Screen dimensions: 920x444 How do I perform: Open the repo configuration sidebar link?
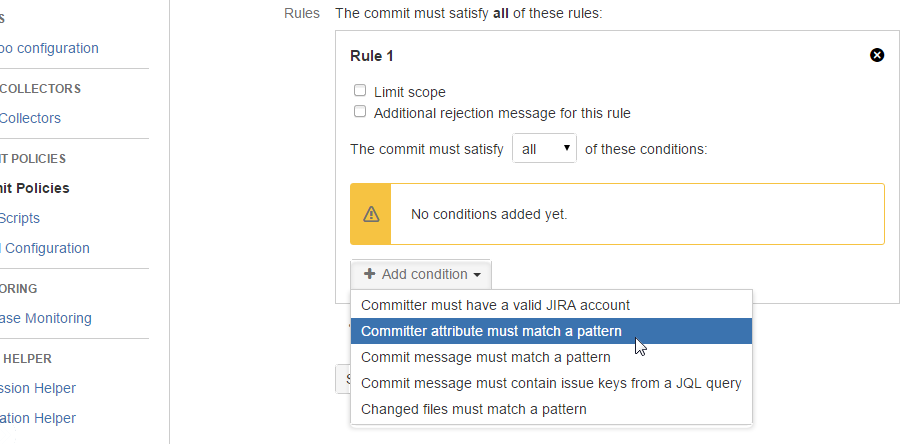[x=49, y=48]
